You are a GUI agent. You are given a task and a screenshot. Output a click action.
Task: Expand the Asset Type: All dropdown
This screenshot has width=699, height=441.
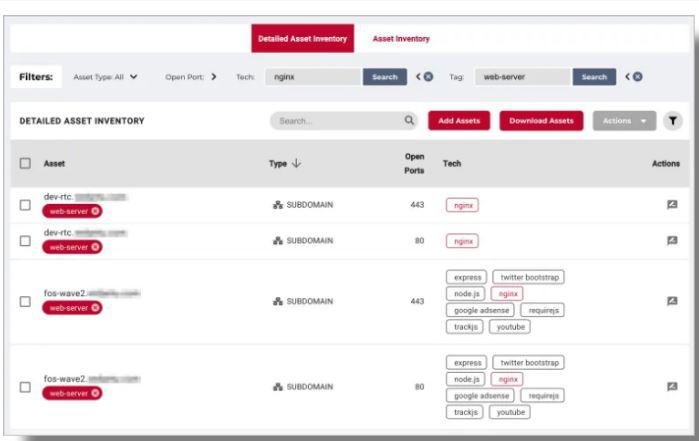pyautogui.click(x=105, y=77)
